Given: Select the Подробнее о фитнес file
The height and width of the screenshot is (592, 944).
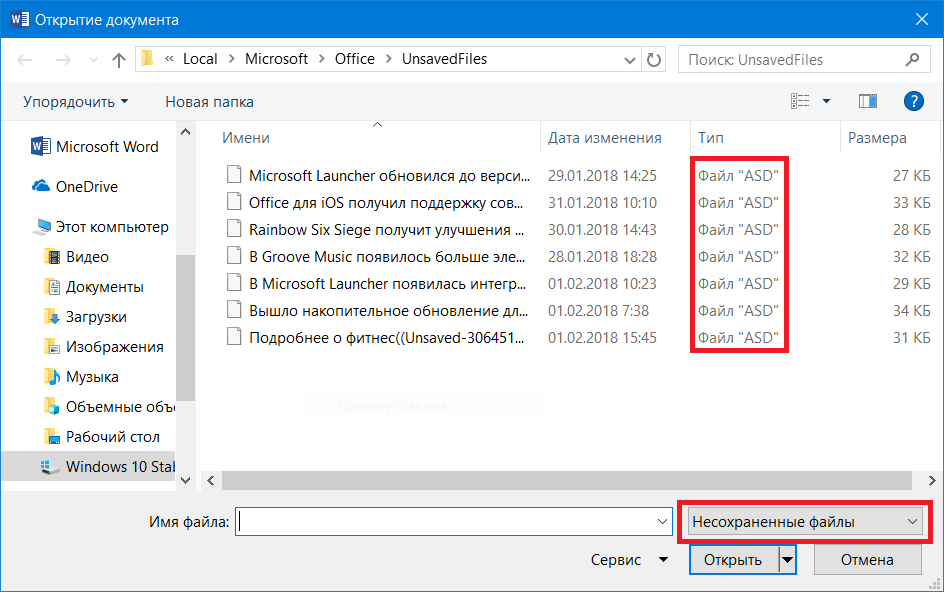Looking at the screenshot, I should tap(387, 338).
